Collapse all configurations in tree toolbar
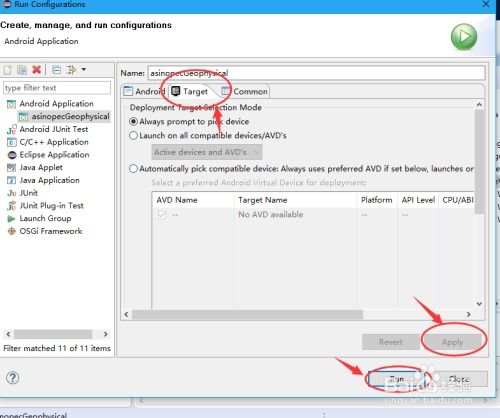The image size is (500, 418). [57, 70]
